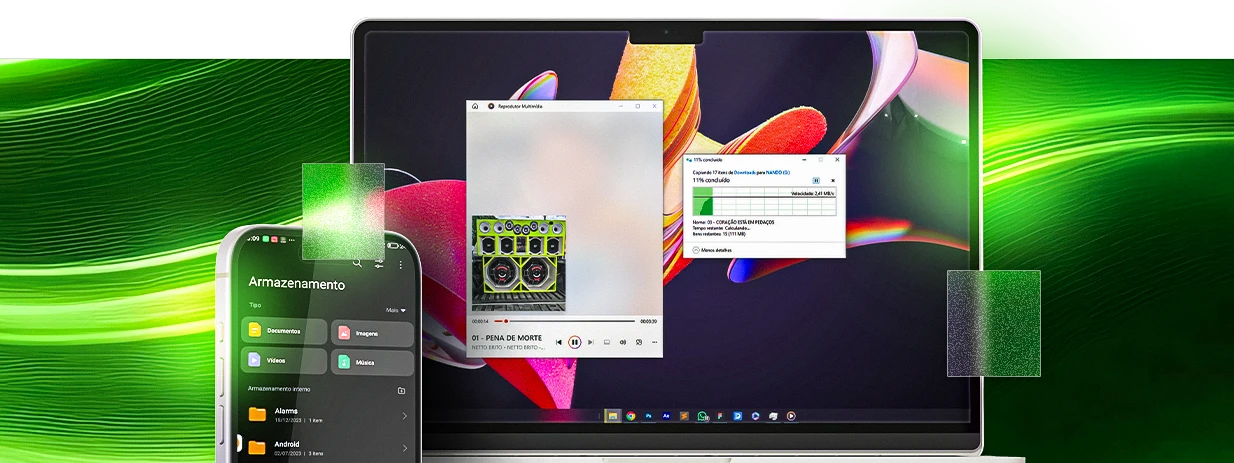
Task: Cancel the file copy with the X
Action: pos(832,180)
